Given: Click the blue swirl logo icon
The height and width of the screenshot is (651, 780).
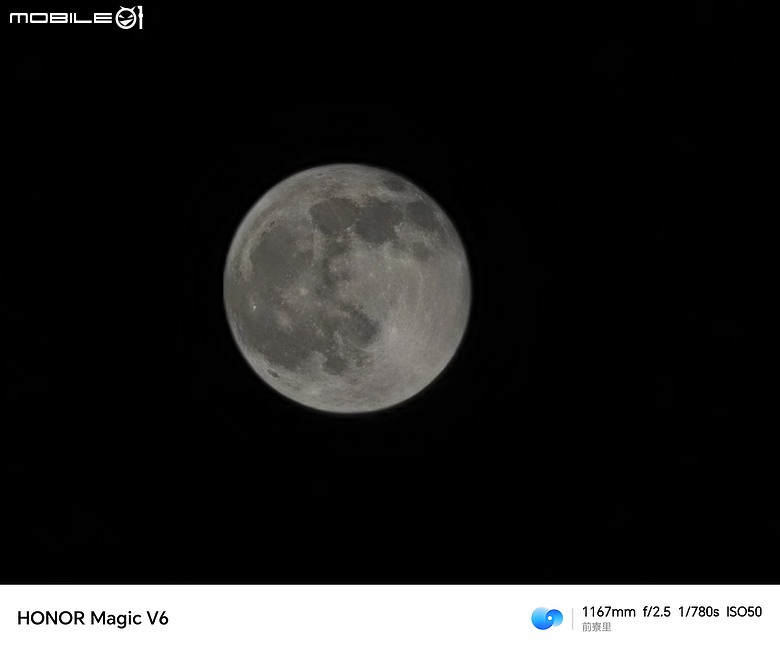Looking at the screenshot, I should pos(547,618).
